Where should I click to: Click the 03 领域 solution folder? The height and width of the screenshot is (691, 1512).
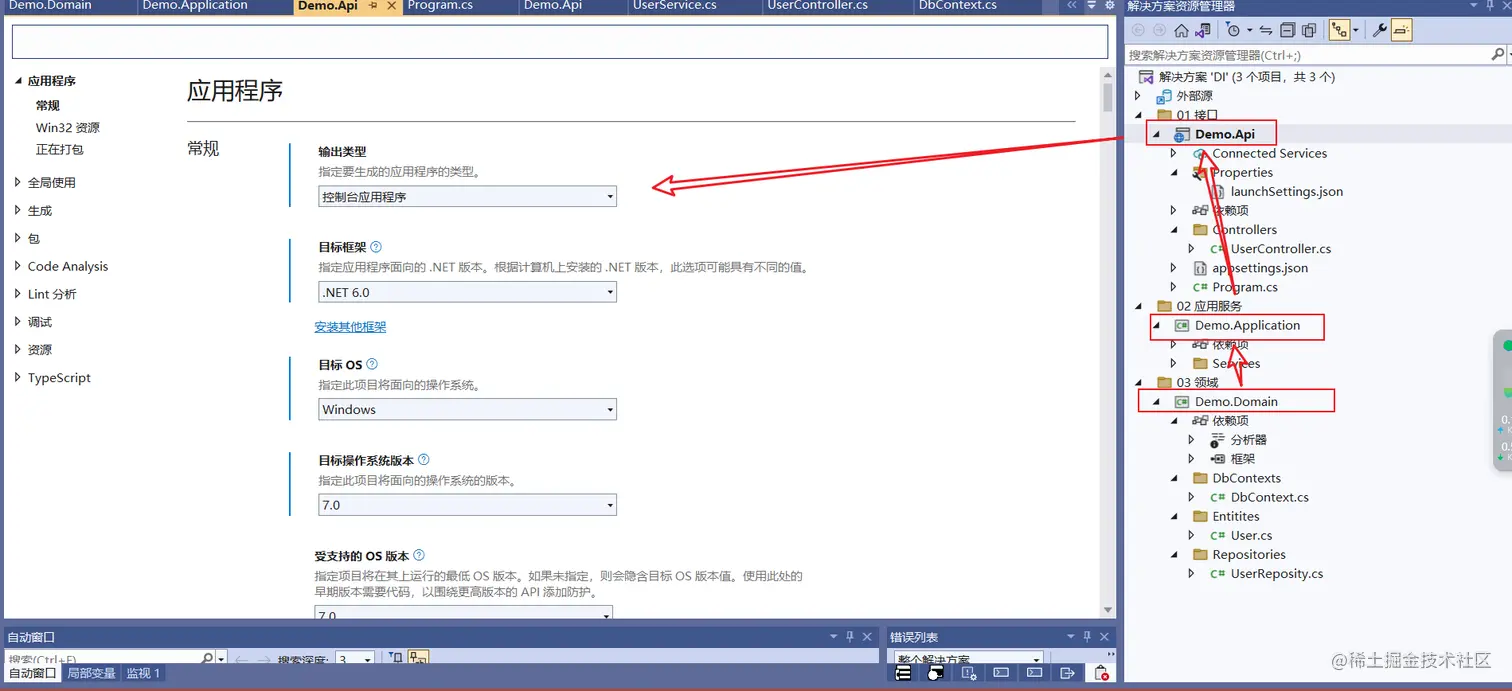tap(1196, 383)
